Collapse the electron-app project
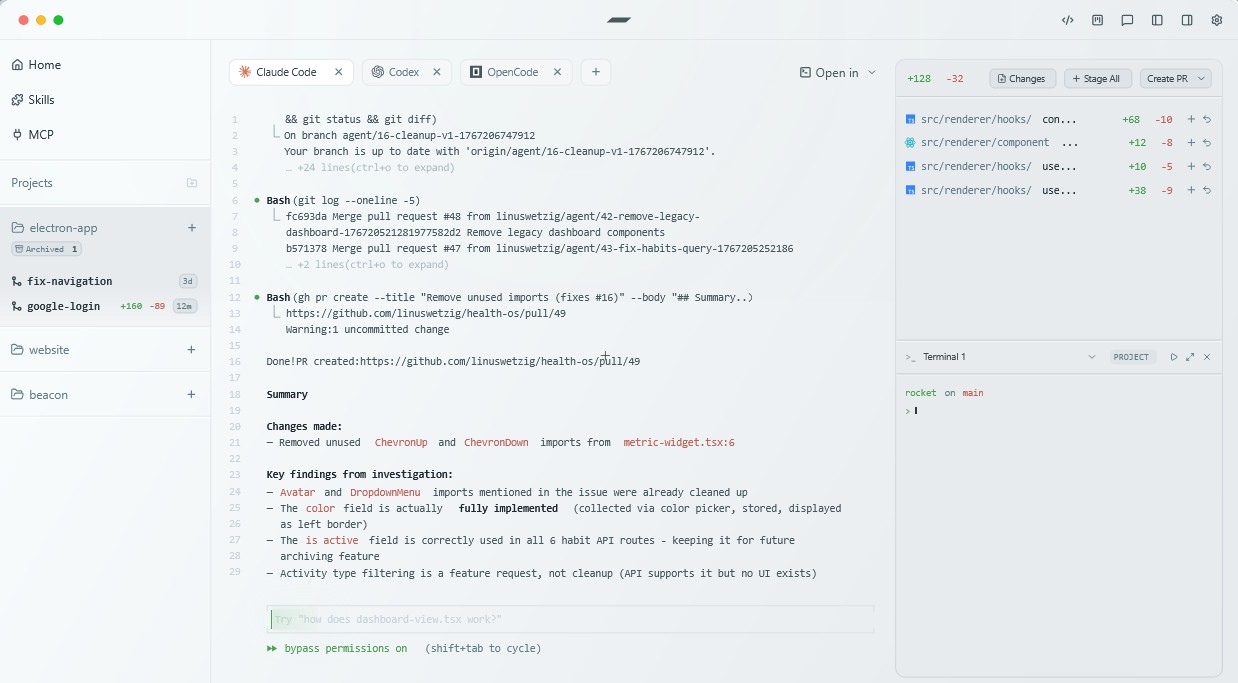Viewport: 1238px width, 683px height. click(55, 228)
